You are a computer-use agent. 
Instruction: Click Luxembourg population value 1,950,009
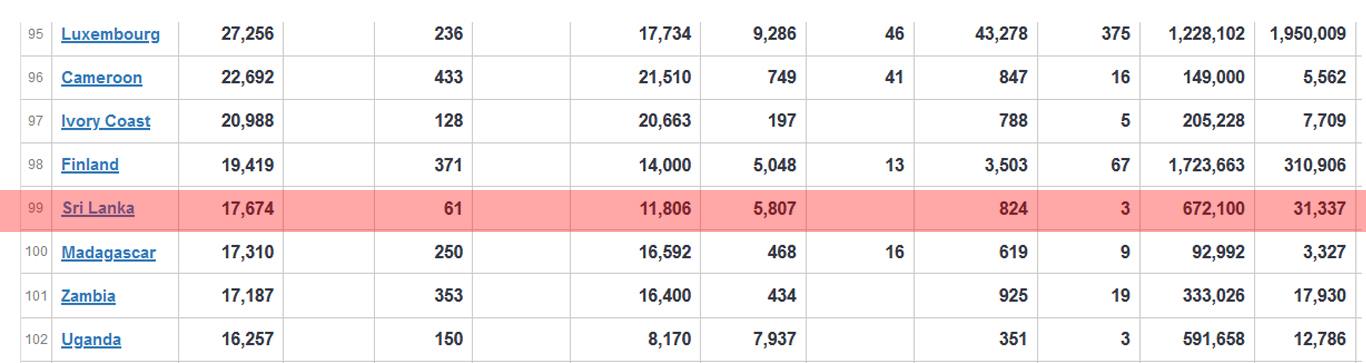(x=1307, y=34)
